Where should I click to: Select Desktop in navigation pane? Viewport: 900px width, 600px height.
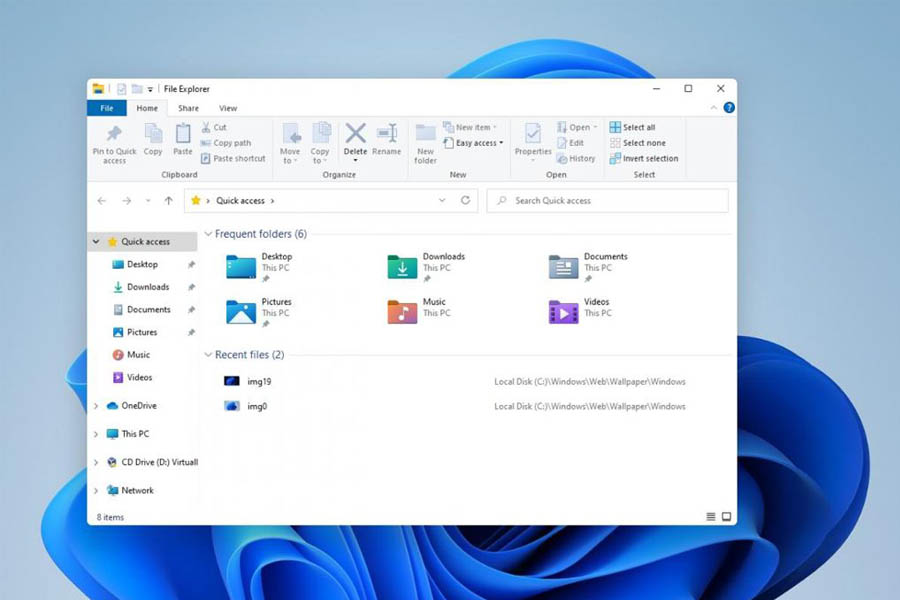[x=142, y=264]
